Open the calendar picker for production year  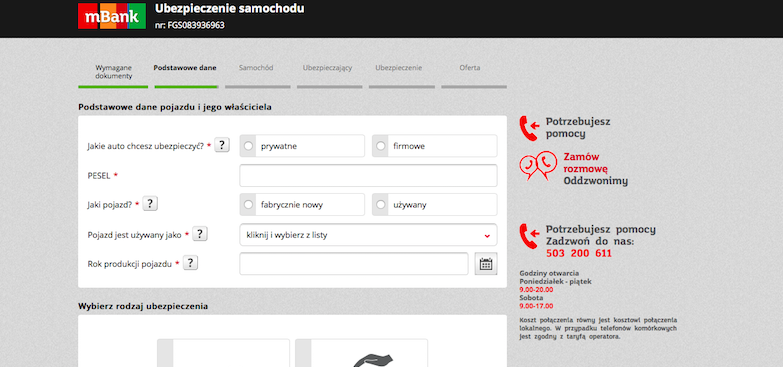(486, 264)
